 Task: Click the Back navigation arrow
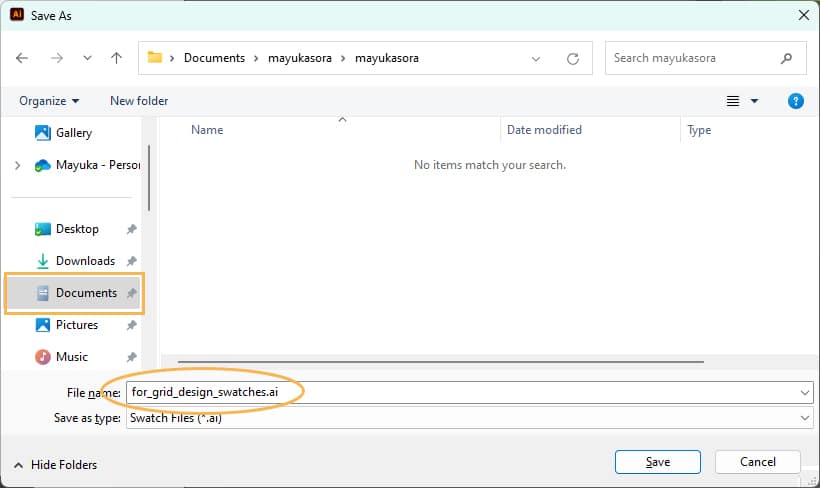tap(22, 58)
